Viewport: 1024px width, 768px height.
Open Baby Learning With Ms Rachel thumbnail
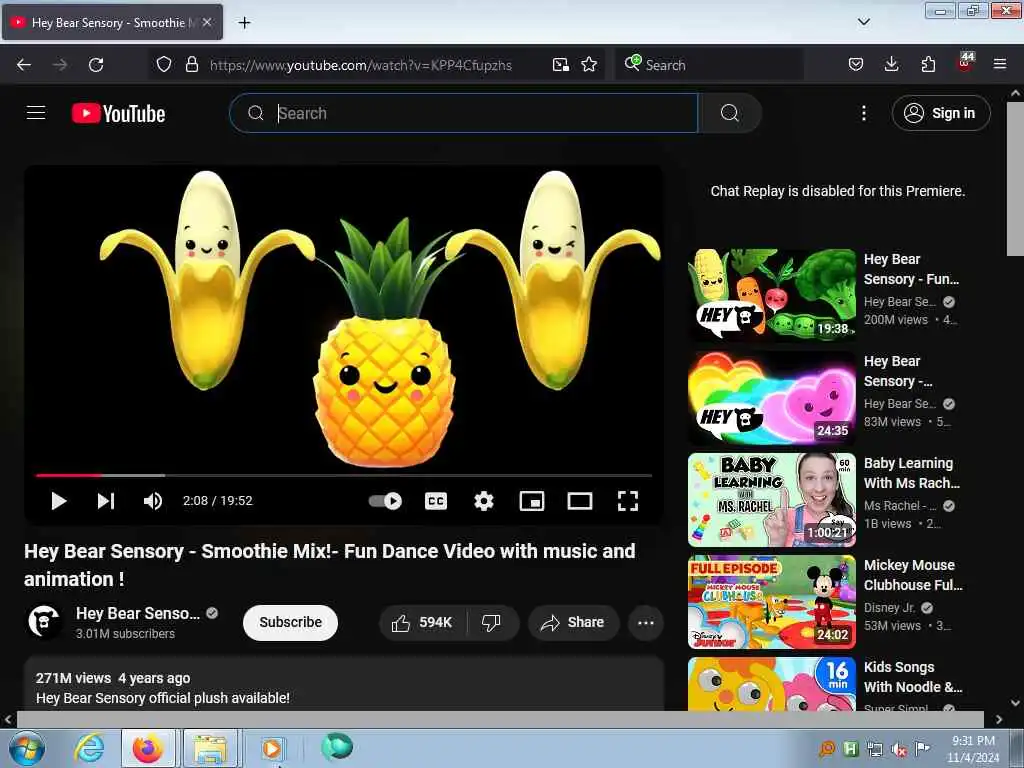coord(771,500)
